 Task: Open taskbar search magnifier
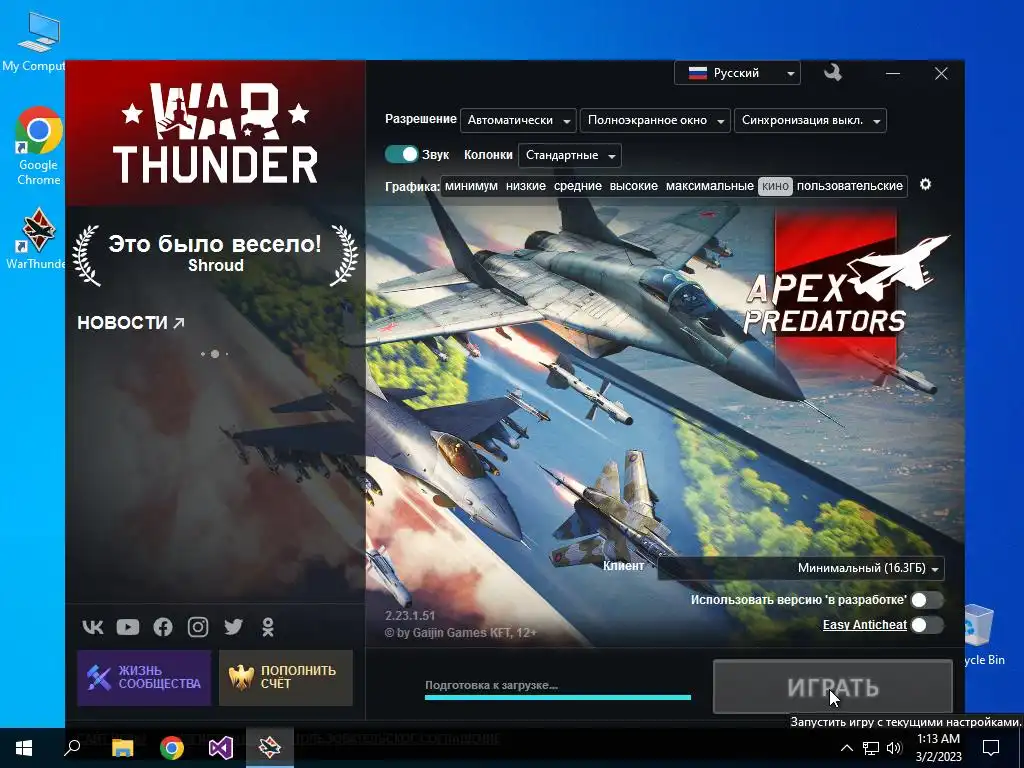(72, 748)
